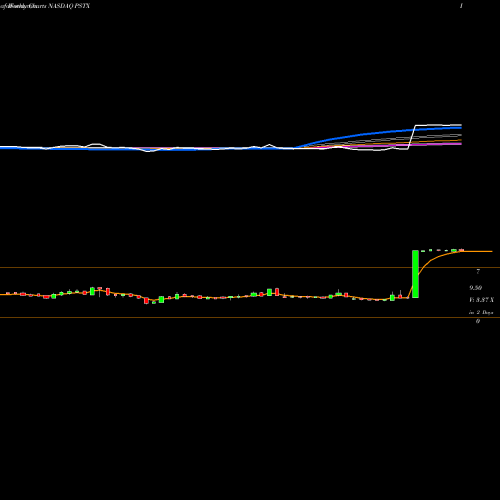The height and width of the screenshot is (500, 500).
Task: Click the 'in 2 Days' label
Action: 481,312
